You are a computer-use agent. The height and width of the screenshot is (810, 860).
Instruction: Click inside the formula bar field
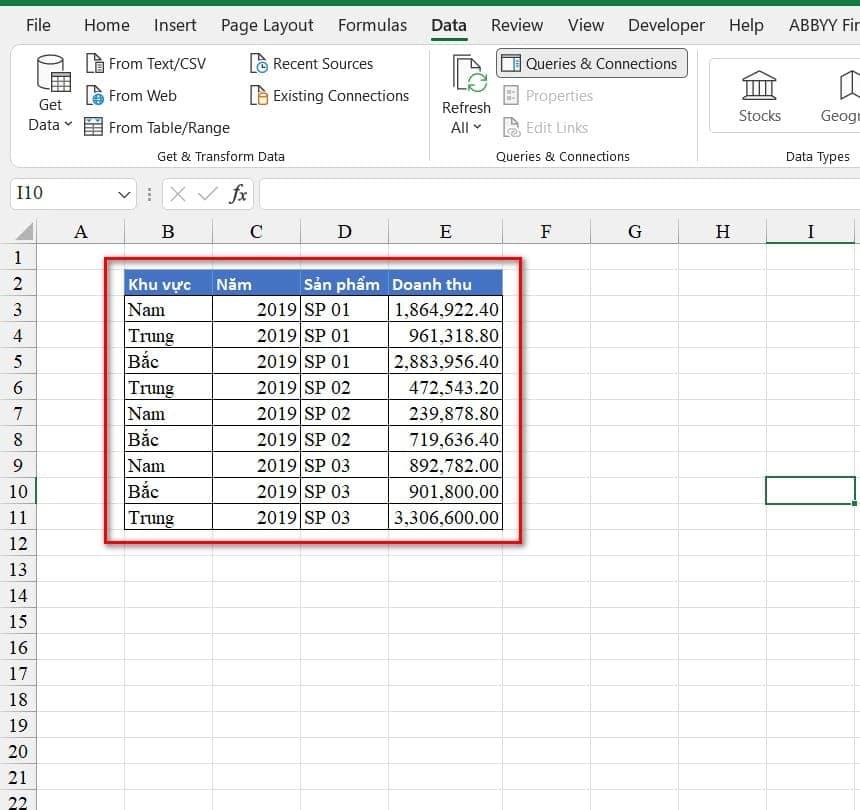[550, 194]
